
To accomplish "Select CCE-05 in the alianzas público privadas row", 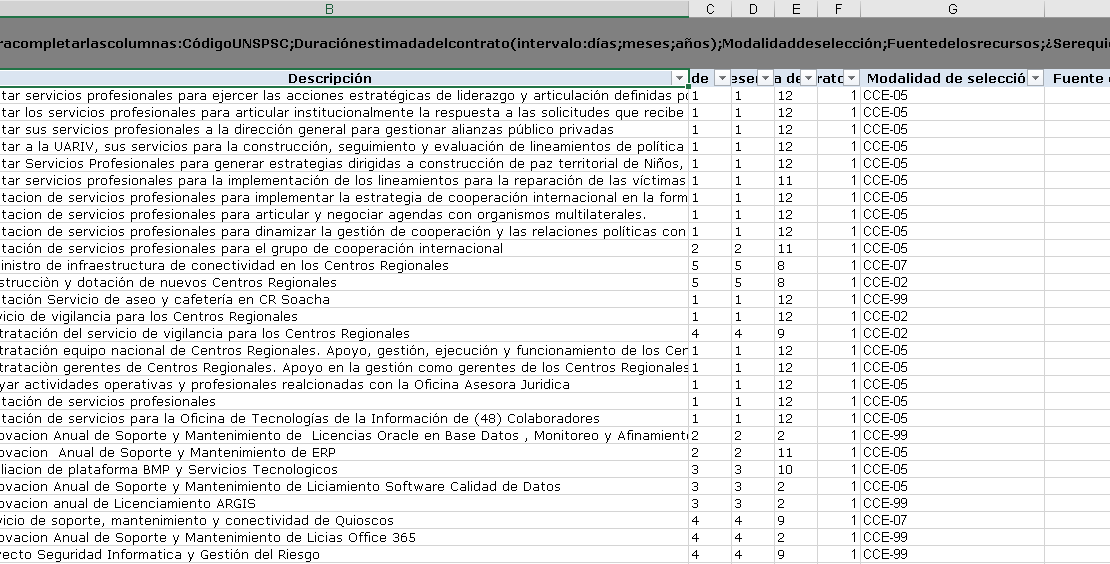I will point(952,130).
